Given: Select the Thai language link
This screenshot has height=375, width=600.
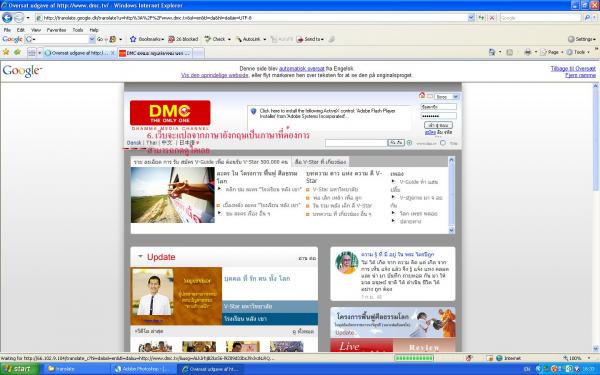Looking at the screenshot, I should coord(152,143).
